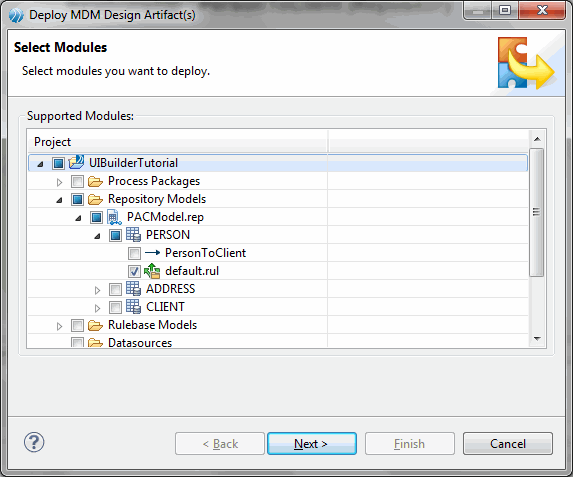
Task: Click the Datasources folder icon
Action: (95, 342)
